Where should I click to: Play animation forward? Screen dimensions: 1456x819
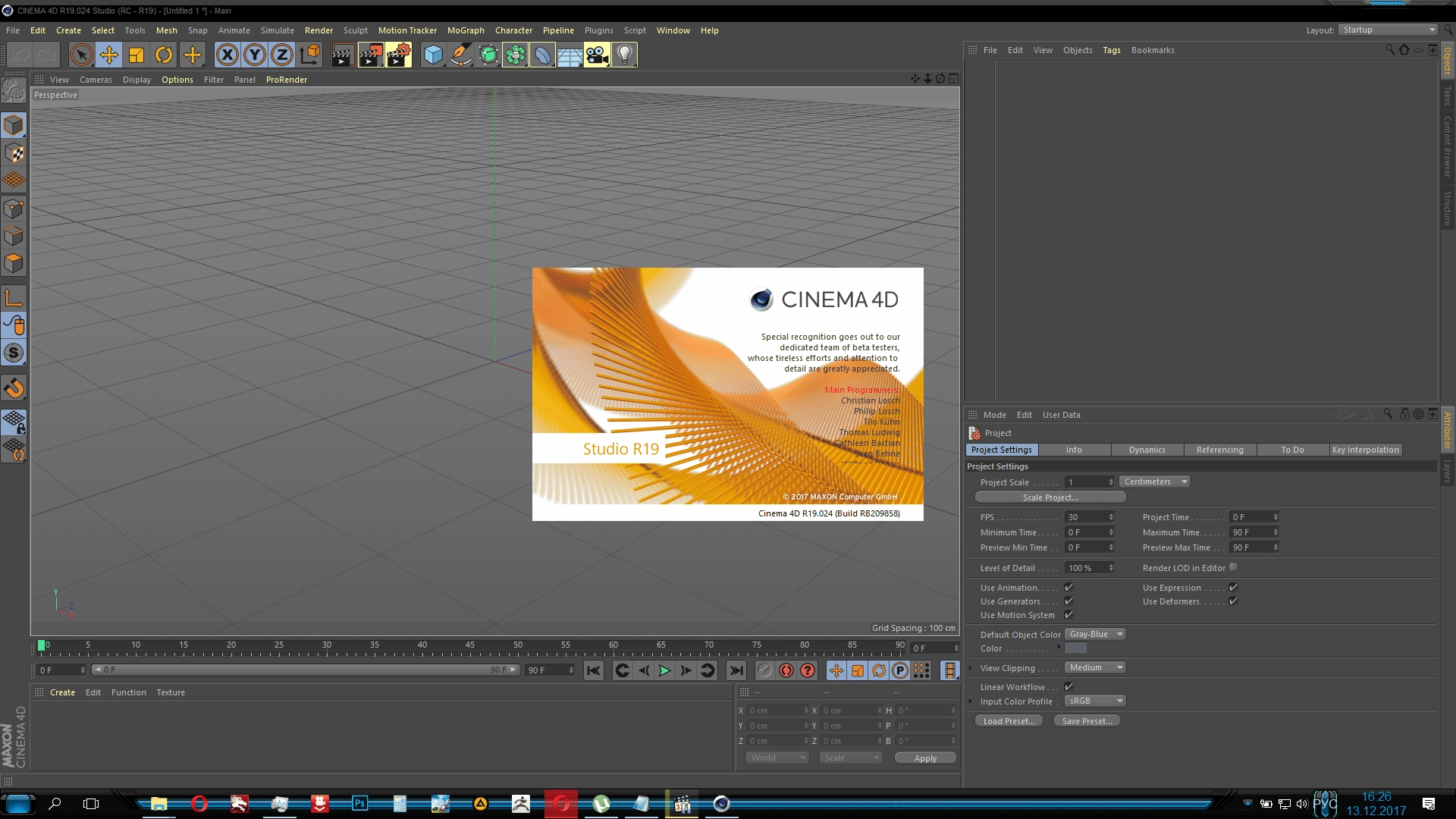[x=664, y=670]
